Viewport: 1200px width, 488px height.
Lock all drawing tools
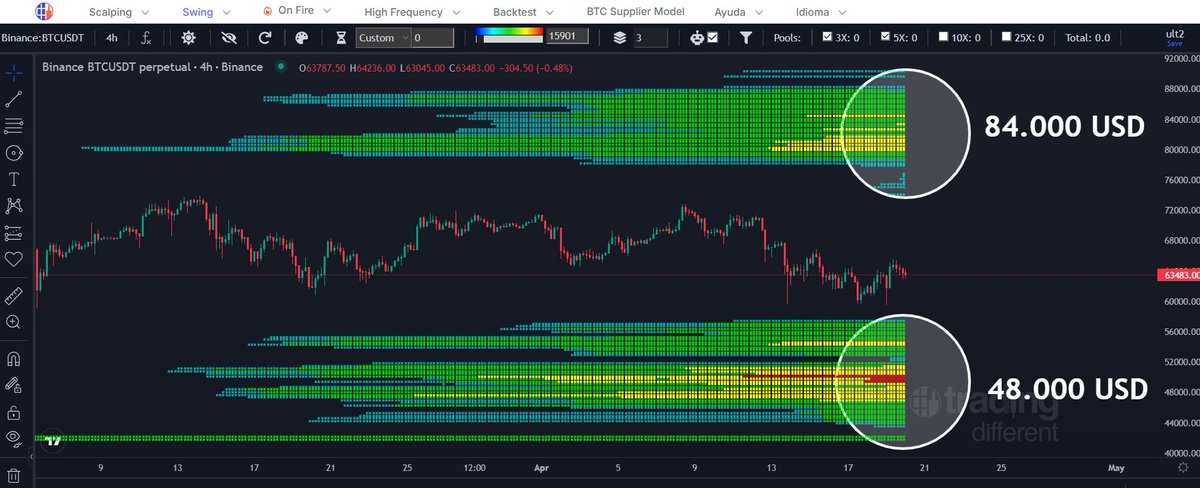click(x=14, y=411)
